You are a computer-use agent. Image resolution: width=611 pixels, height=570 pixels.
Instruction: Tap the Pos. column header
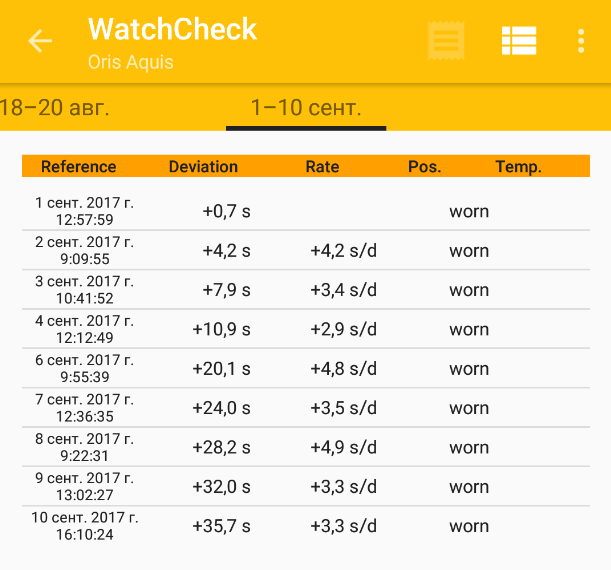(425, 167)
